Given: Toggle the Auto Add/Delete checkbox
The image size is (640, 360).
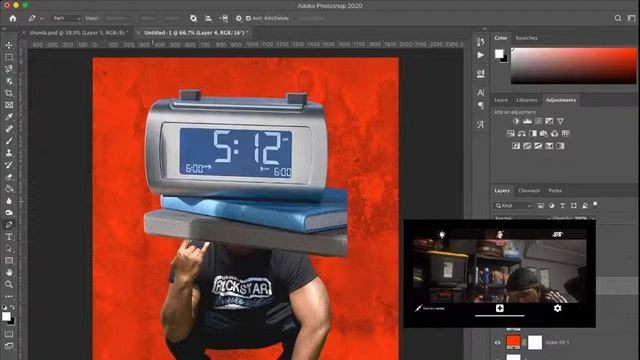Looking at the screenshot, I should point(248,18).
